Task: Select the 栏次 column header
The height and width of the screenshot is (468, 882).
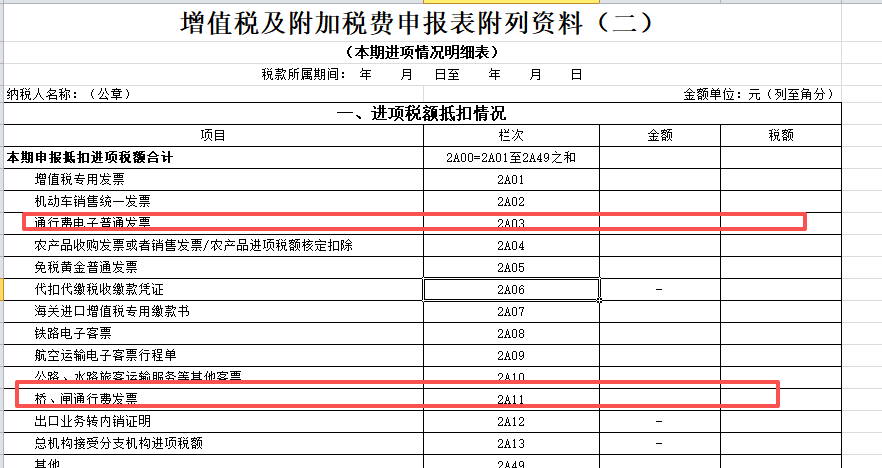Action: 511,136
